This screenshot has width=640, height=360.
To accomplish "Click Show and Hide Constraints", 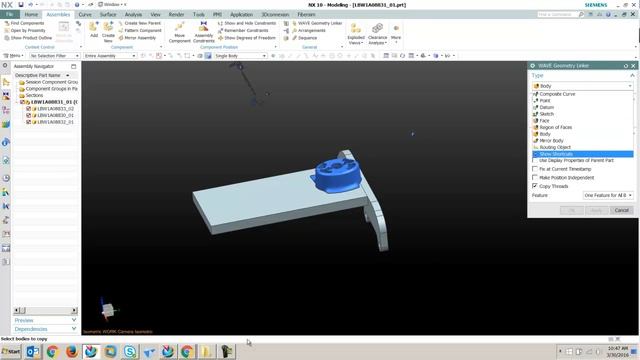I will coord(247,23).
